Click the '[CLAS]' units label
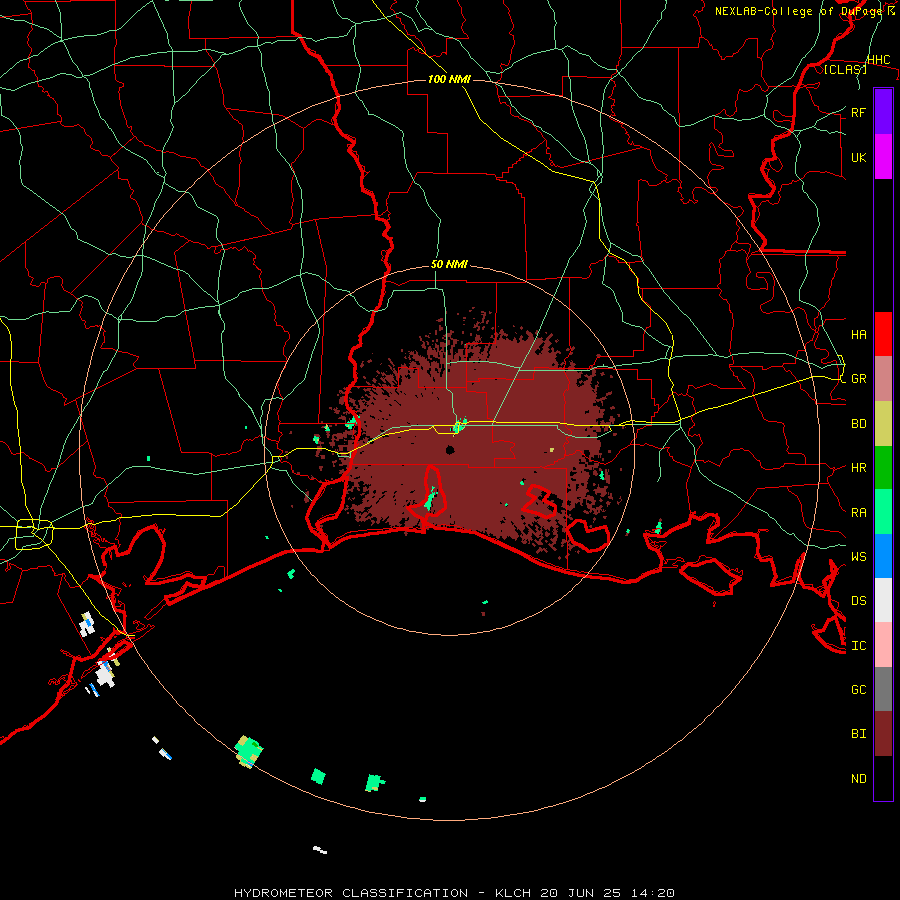 (845, 69)
